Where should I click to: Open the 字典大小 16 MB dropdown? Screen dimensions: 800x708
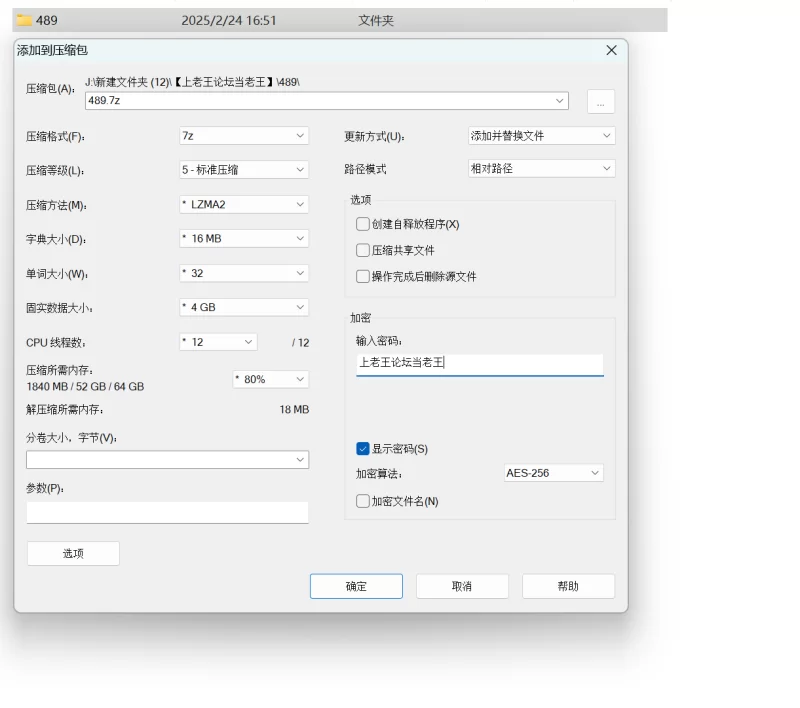(x=244, y=239)
